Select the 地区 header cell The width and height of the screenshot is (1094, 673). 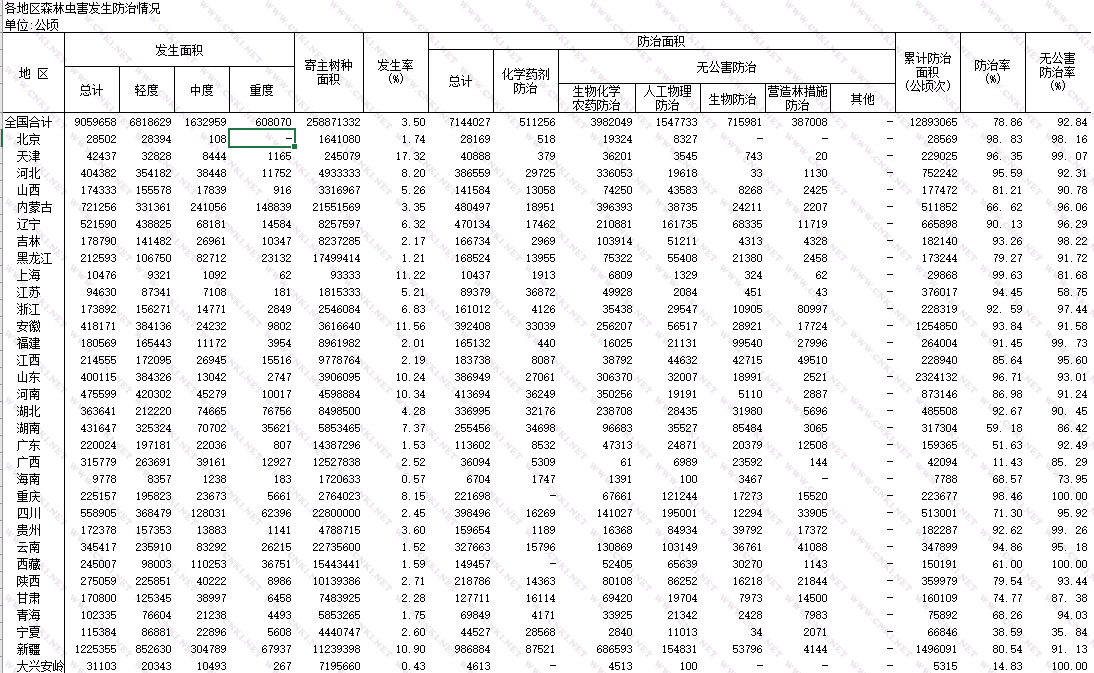33,73
